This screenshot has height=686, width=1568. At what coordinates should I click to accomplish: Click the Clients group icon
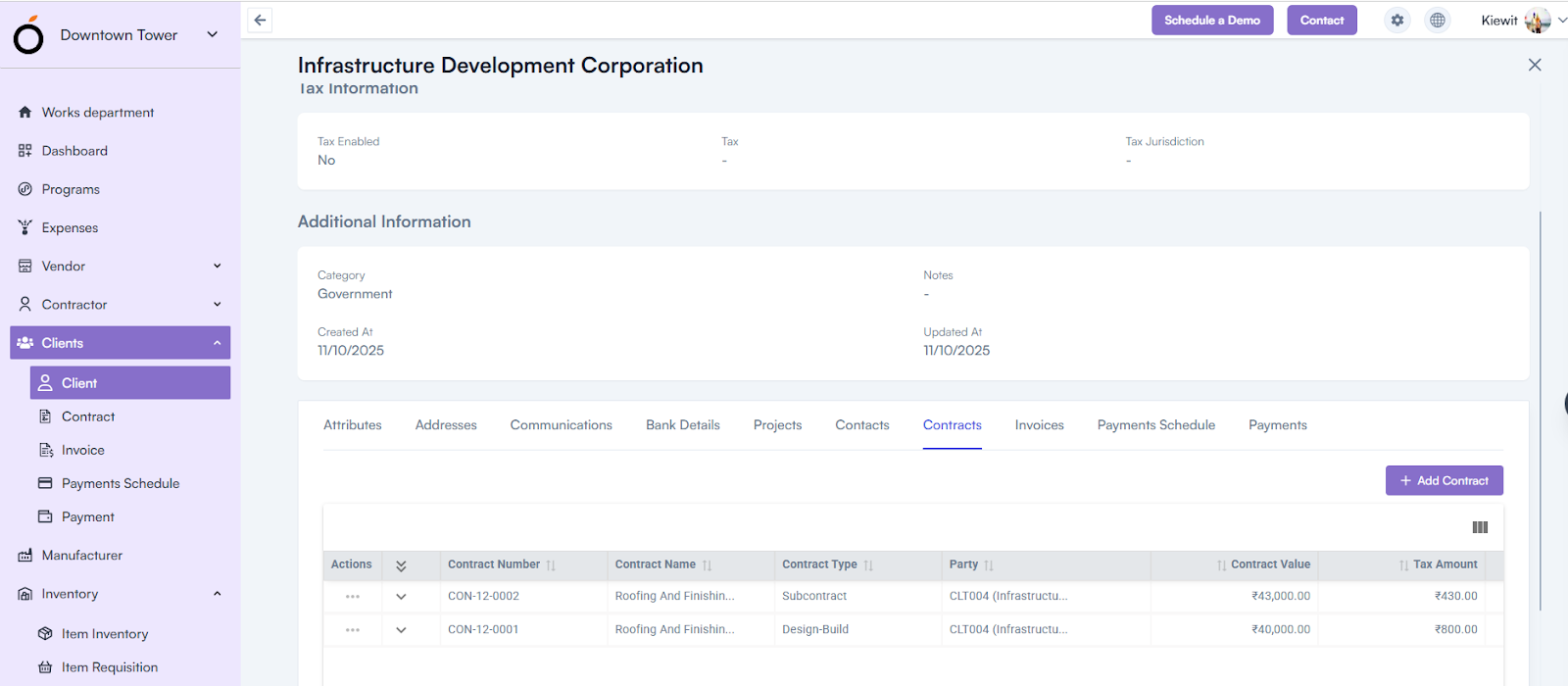(25, 343)
